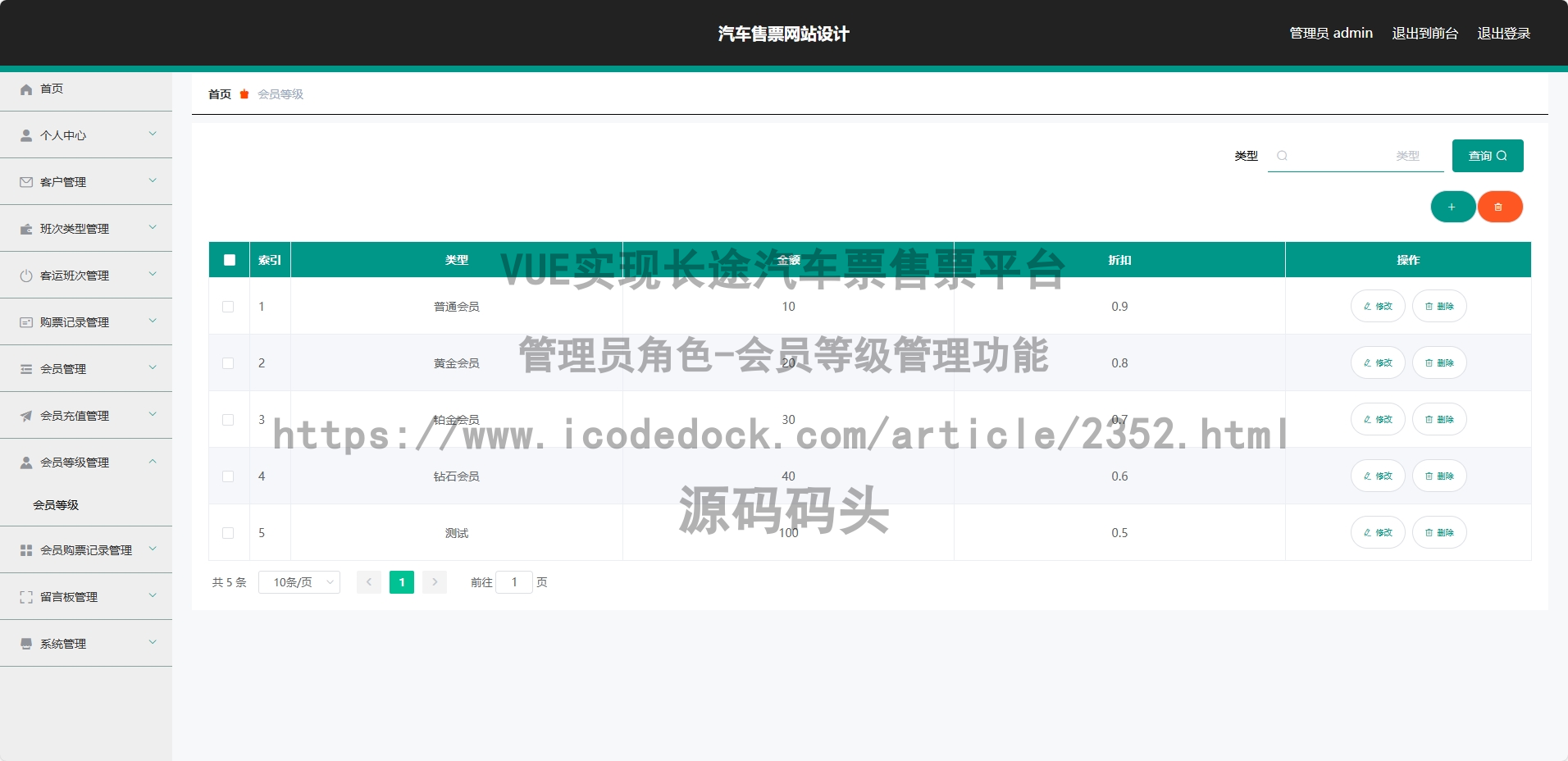The width and height of the screenshot is (1568, 761).
Task: Click the icon beside 班次类型管理
Action: pyautogui.click(x=26, y=229)
